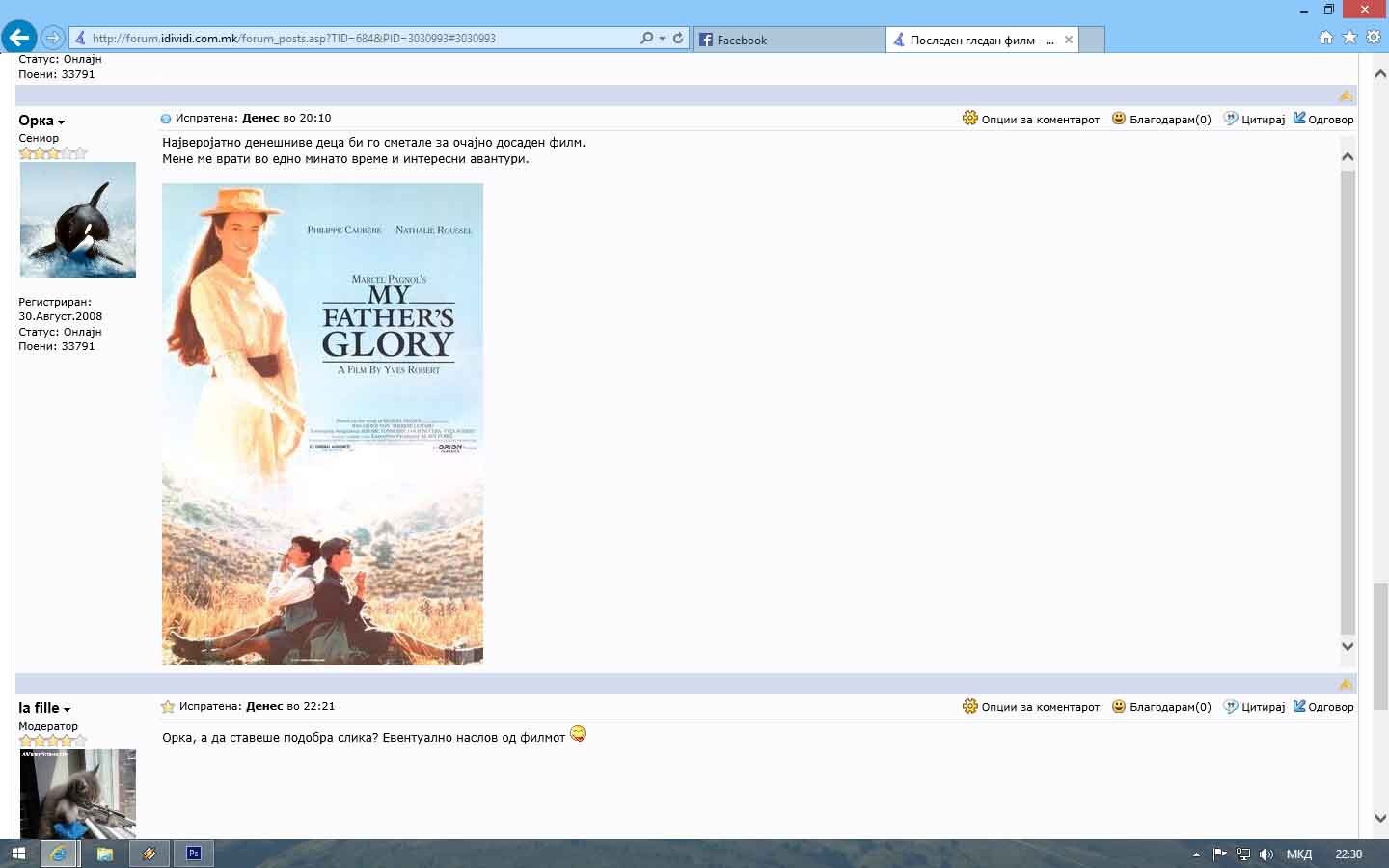Open browser Tools gear icon

[x=1374, y=37]
